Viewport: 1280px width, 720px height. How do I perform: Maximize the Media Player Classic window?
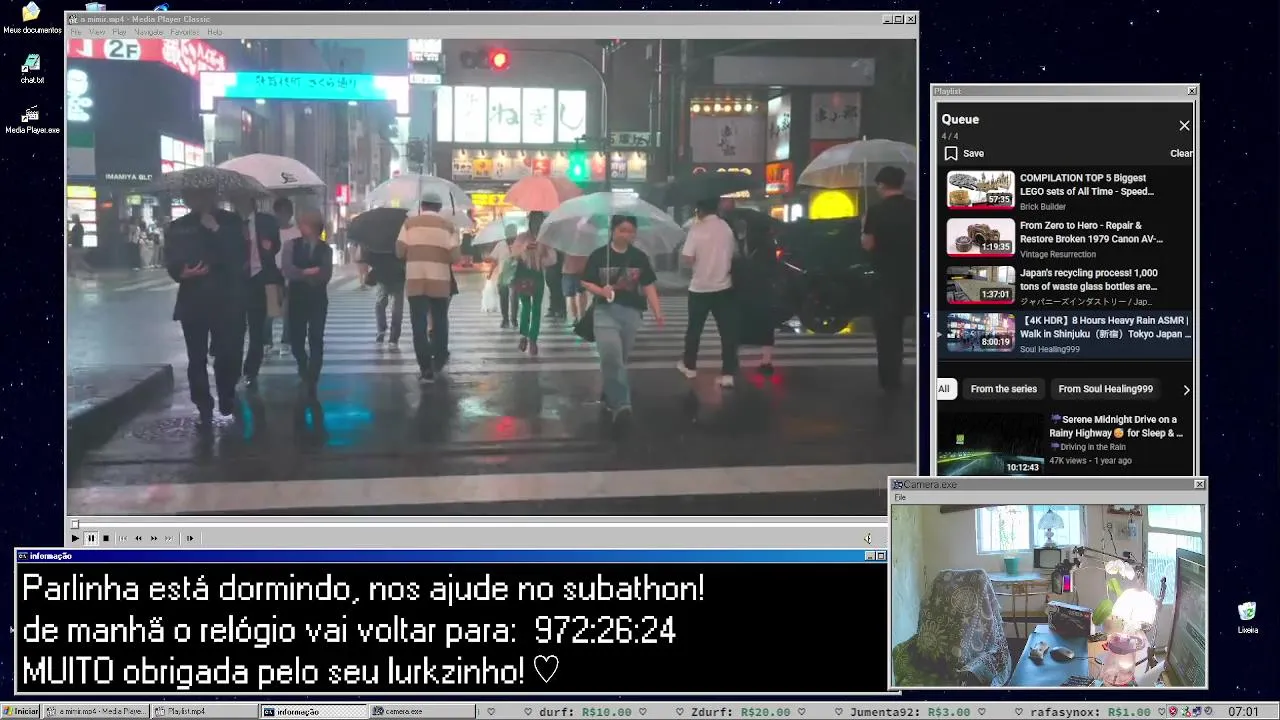pos(898,19)
